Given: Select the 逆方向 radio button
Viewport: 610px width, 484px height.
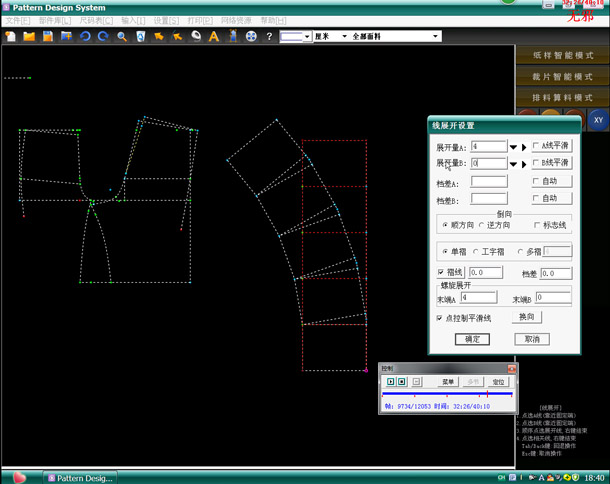Looking at the screenshot, I should point(482,225).
